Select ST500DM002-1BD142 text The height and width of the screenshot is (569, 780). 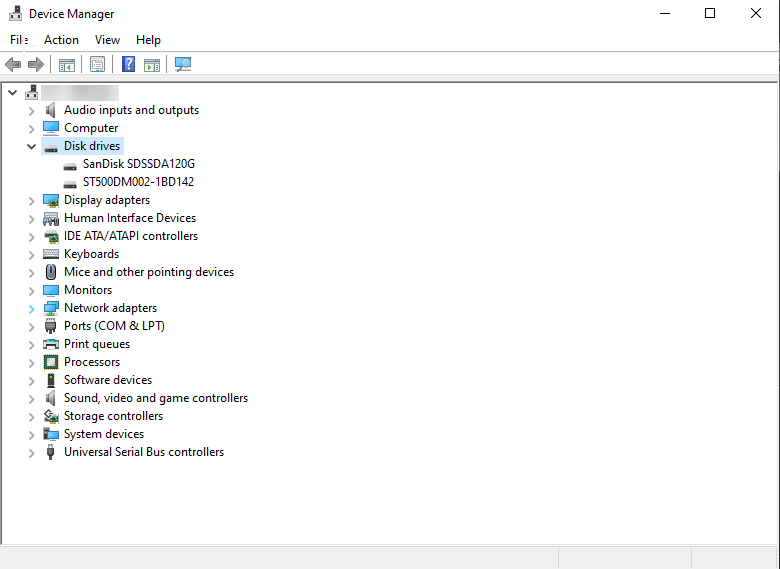point(138,182)
